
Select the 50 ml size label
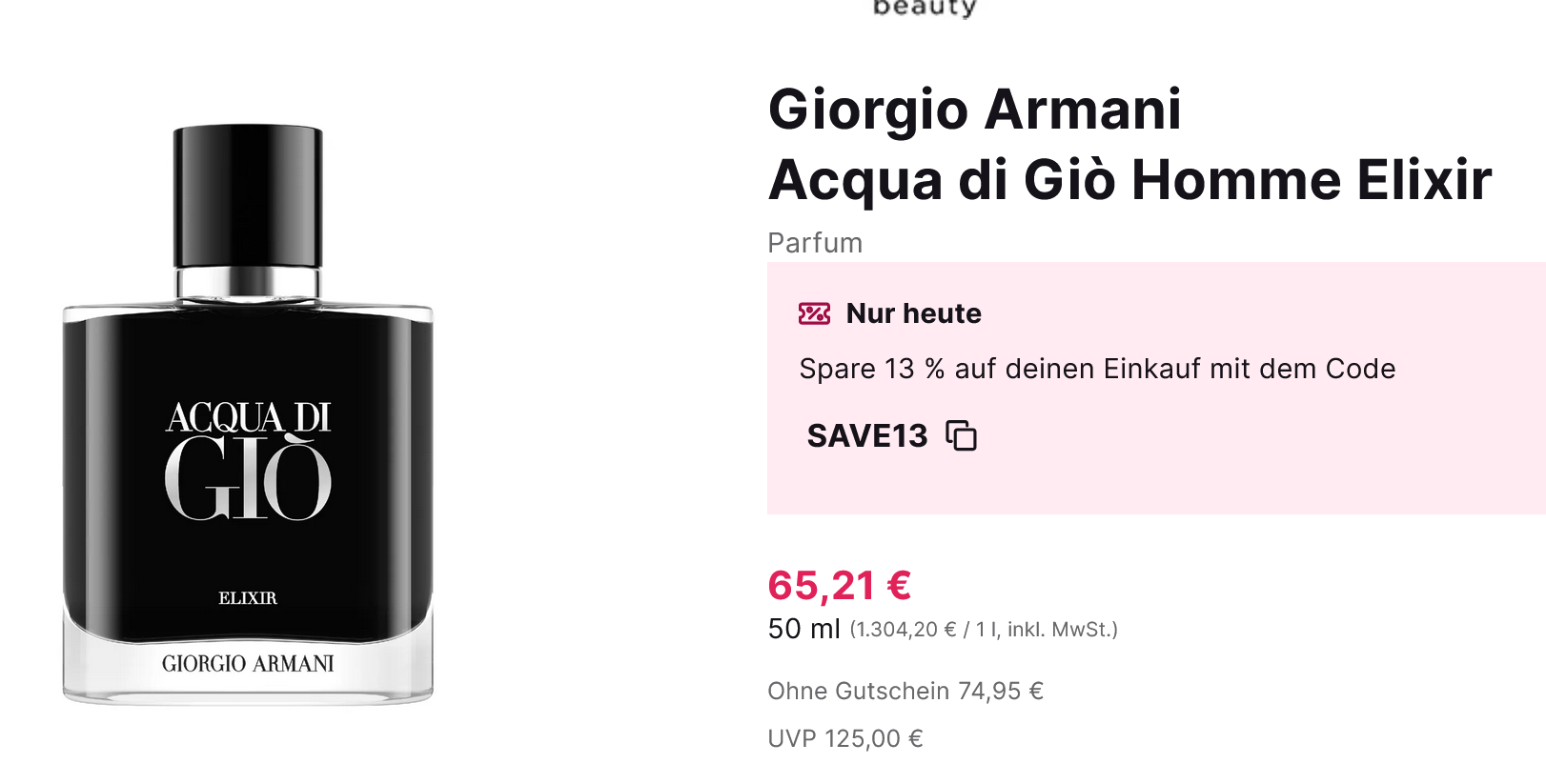pos(804,629)
